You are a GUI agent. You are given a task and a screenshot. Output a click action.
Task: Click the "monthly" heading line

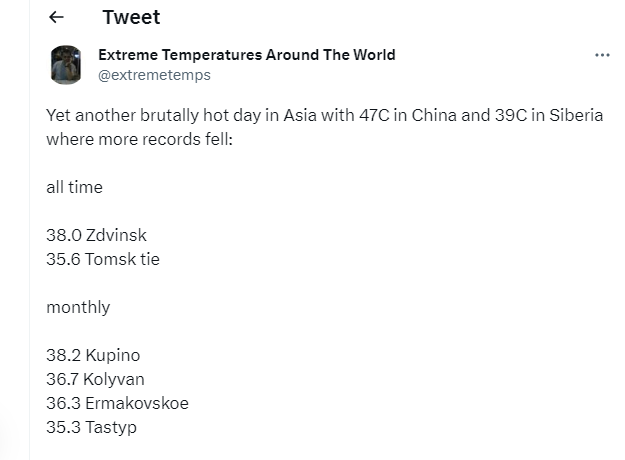tap(78, 307)
